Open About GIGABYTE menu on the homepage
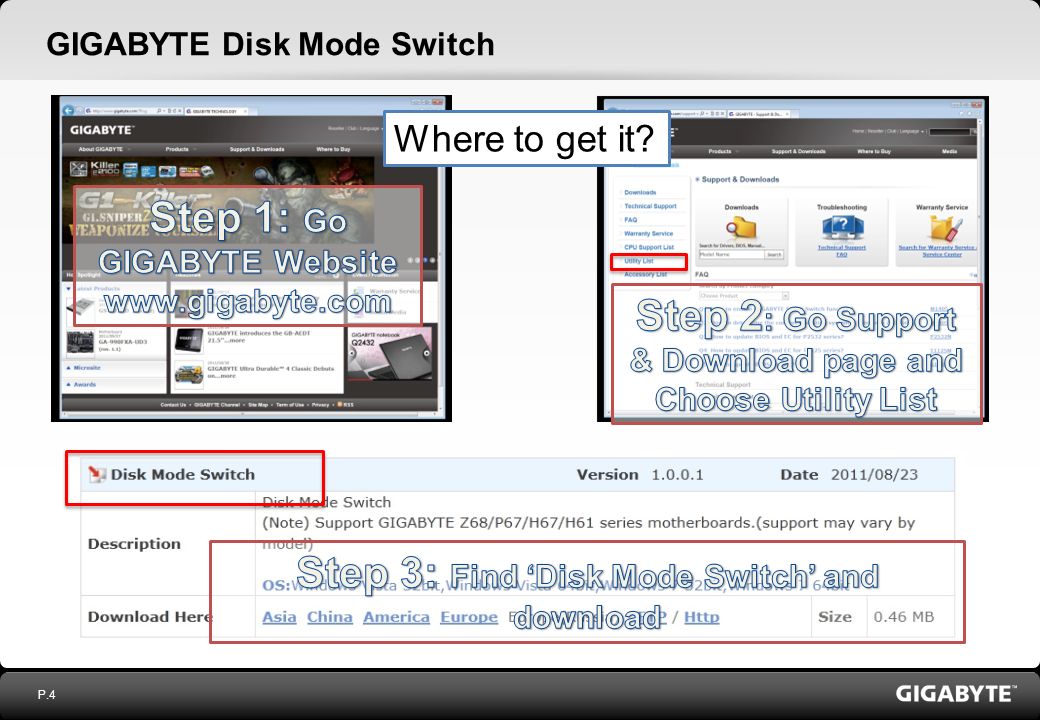The height and width of the screenshot is (720, 1040). [x=101, y=149]
